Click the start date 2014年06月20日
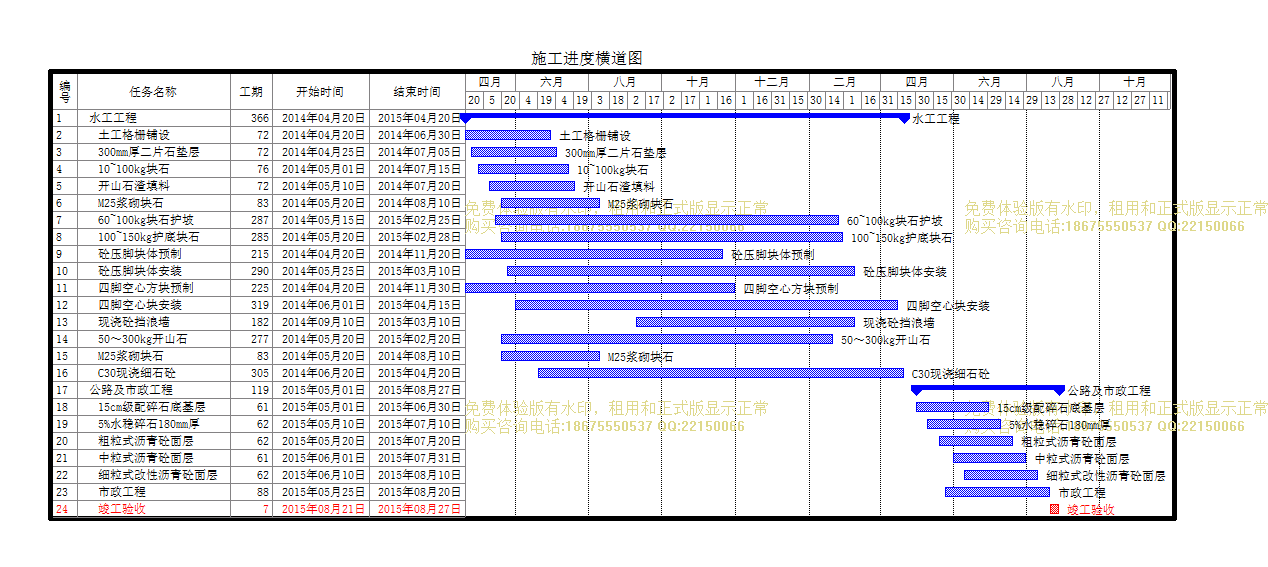Image resolution: width=1268 pixels, height=567 pixels. point(320,373)
